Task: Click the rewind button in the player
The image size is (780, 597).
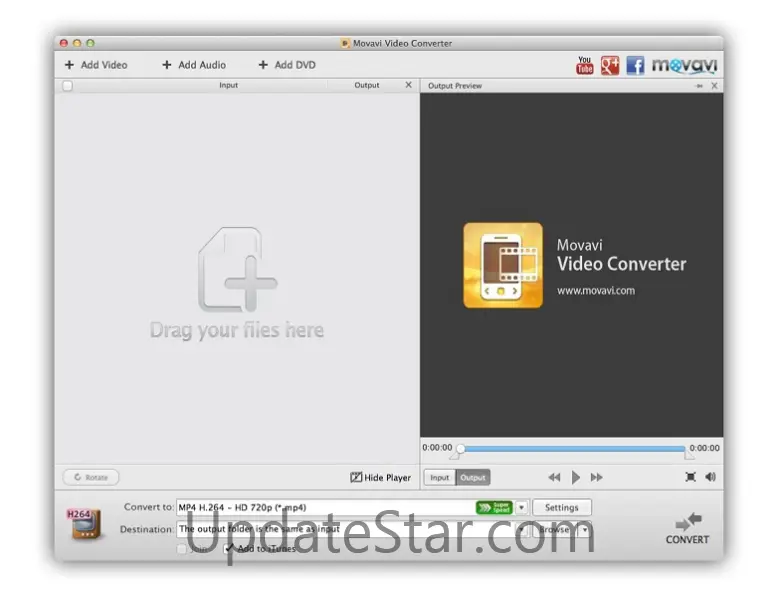Action: pyautogui.click(x=554, y=478)
